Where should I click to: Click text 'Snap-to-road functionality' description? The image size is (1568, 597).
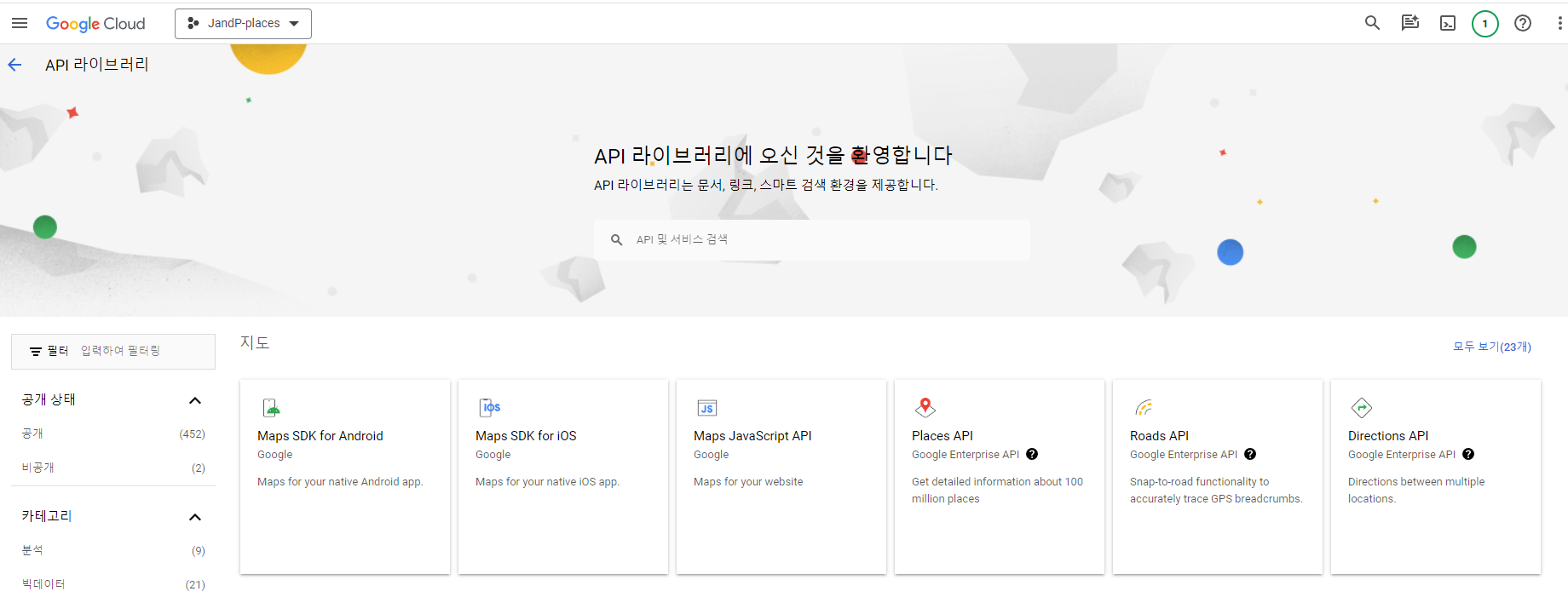[x=1216, y=491]
